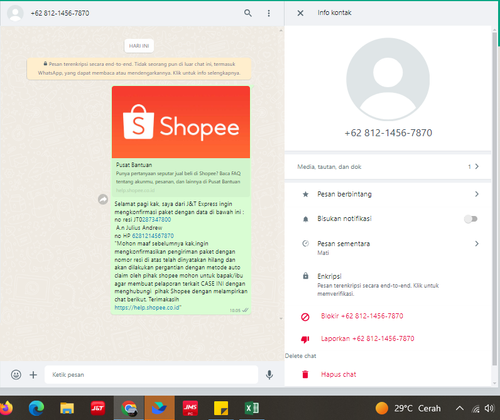Viewport: 500px width, 420px height.
Task: Show hidden system tray icons
Action: 460,408
